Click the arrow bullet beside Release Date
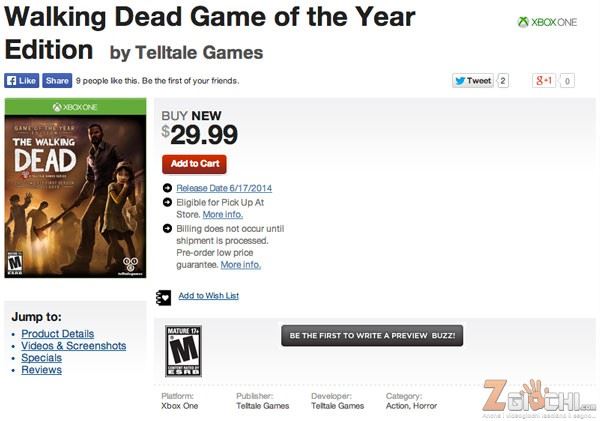600x421 pixels. click(x=167, y=188)
